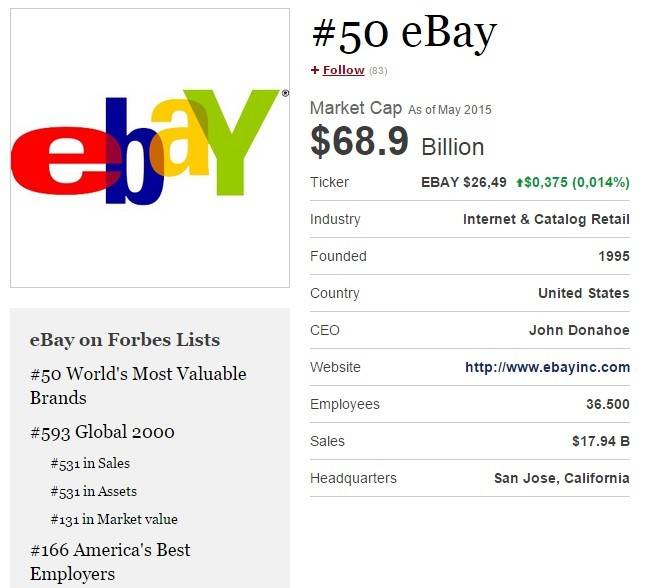Select the #131 in Market value ranking
Image resolution: width=652 pixels, height=588 pixels.
[x=114, y=519]
